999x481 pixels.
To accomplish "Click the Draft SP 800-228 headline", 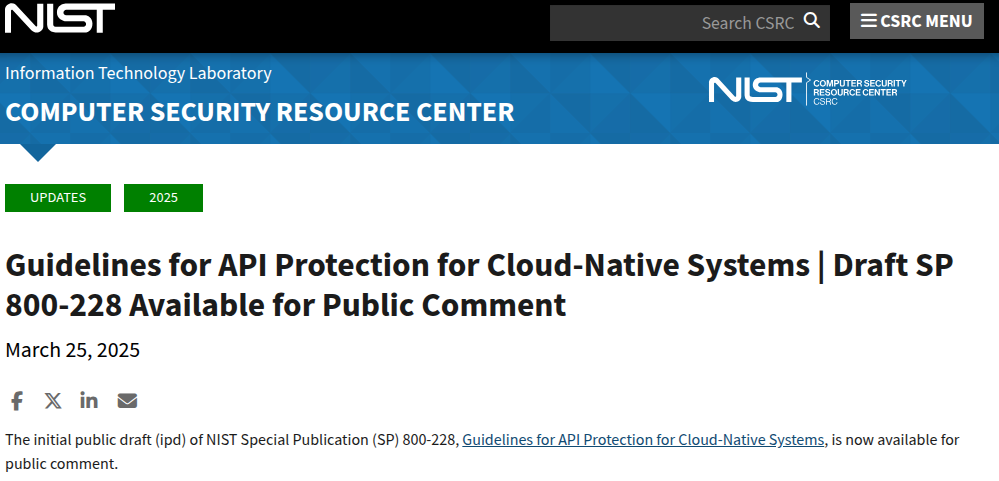I will click(x=479, y=285).
